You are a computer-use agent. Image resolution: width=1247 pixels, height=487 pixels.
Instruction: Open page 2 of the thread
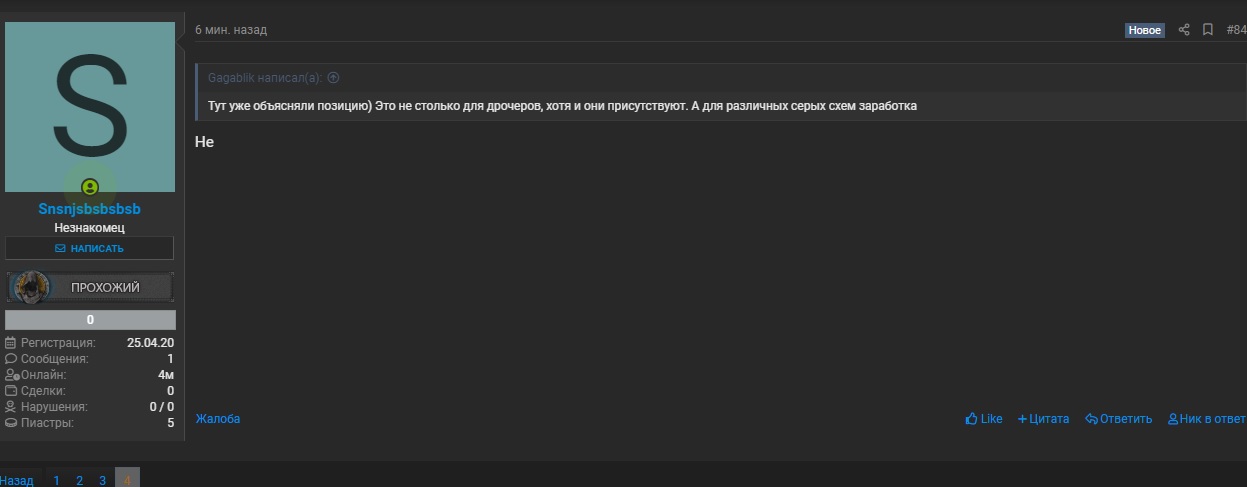[79, 480]
